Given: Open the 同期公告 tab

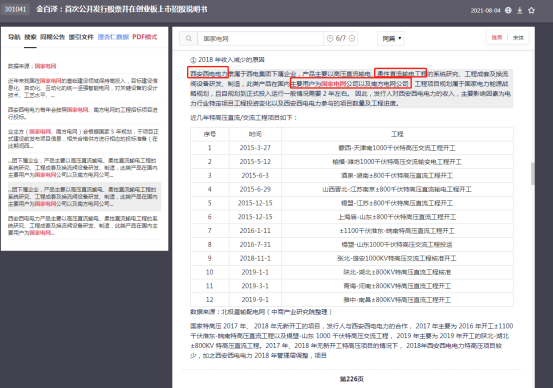Looking at the screenshot, I should (x=53, y=37).
